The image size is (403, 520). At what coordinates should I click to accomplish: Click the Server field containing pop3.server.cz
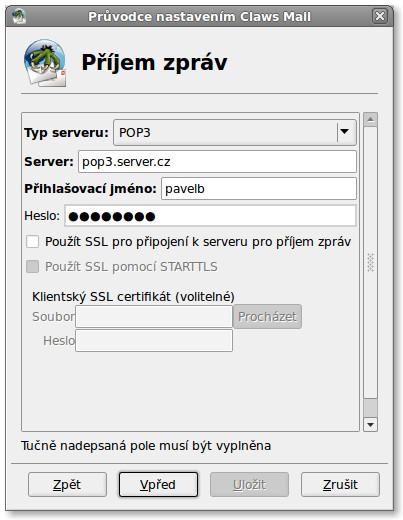click(217, 162)
